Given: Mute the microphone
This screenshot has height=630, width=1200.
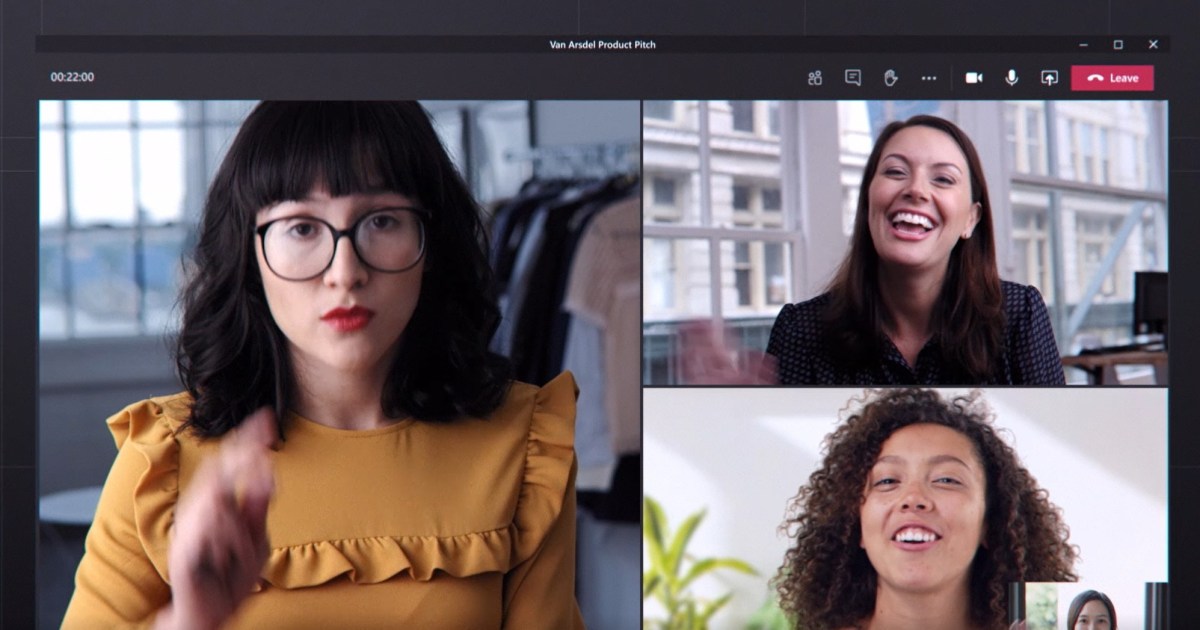Looking at the screenshot, I should [x=1011, y=78].
